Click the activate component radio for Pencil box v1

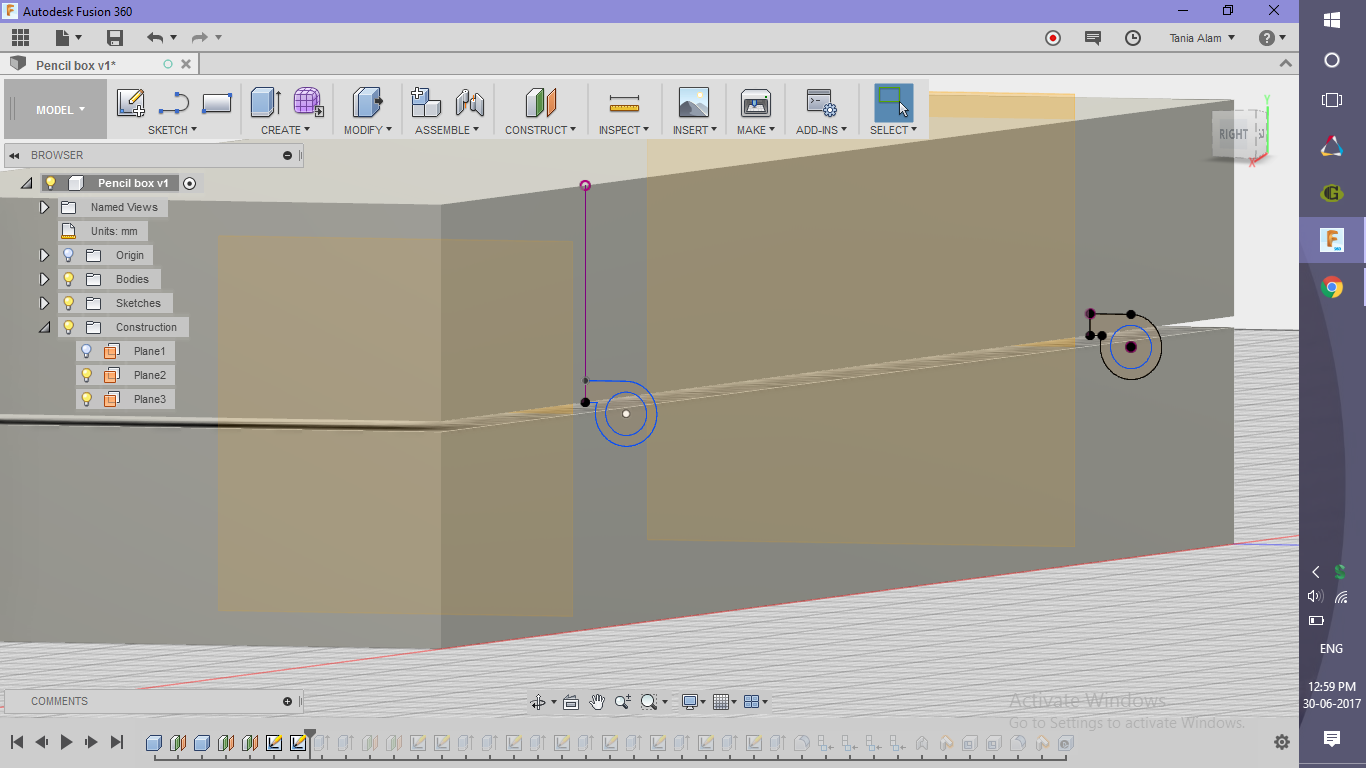coord(189,183)
